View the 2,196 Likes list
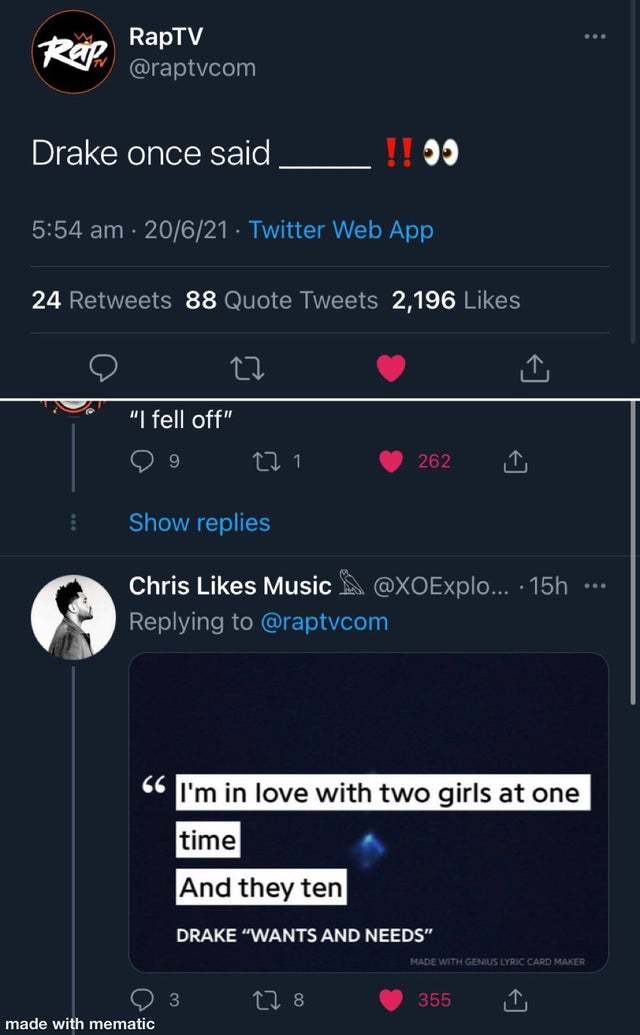Viewport: 640px width, 1035px height. (456, 300)
